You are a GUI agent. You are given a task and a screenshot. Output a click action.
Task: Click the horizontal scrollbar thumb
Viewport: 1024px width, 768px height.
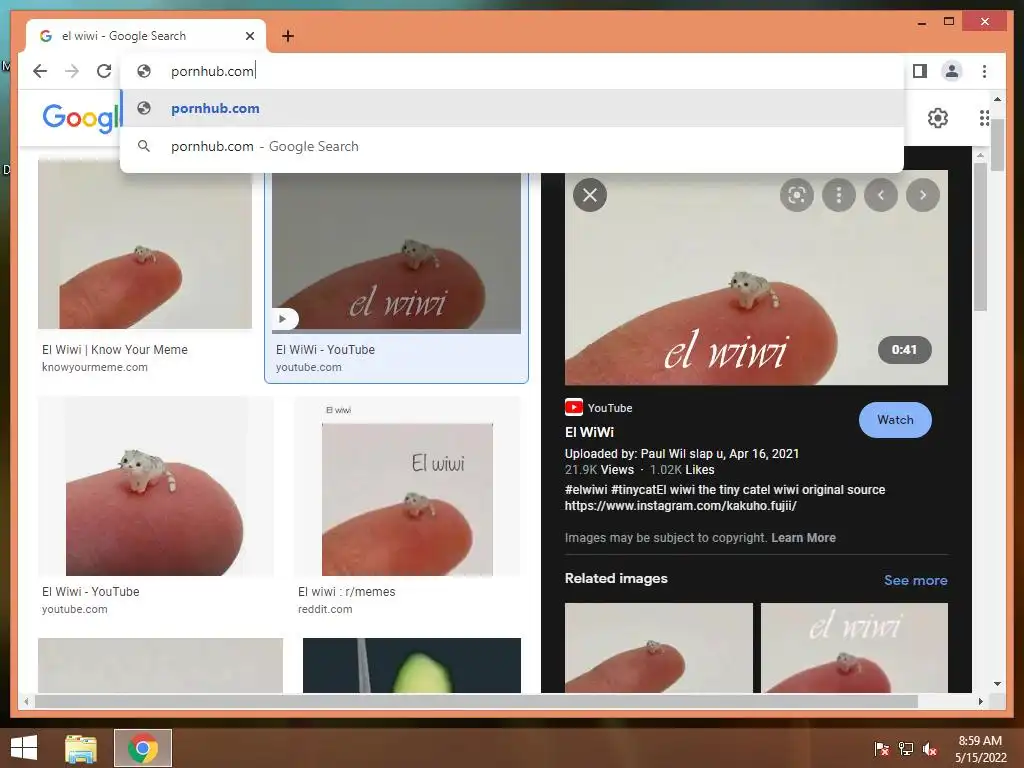click(x=476, y=701)
